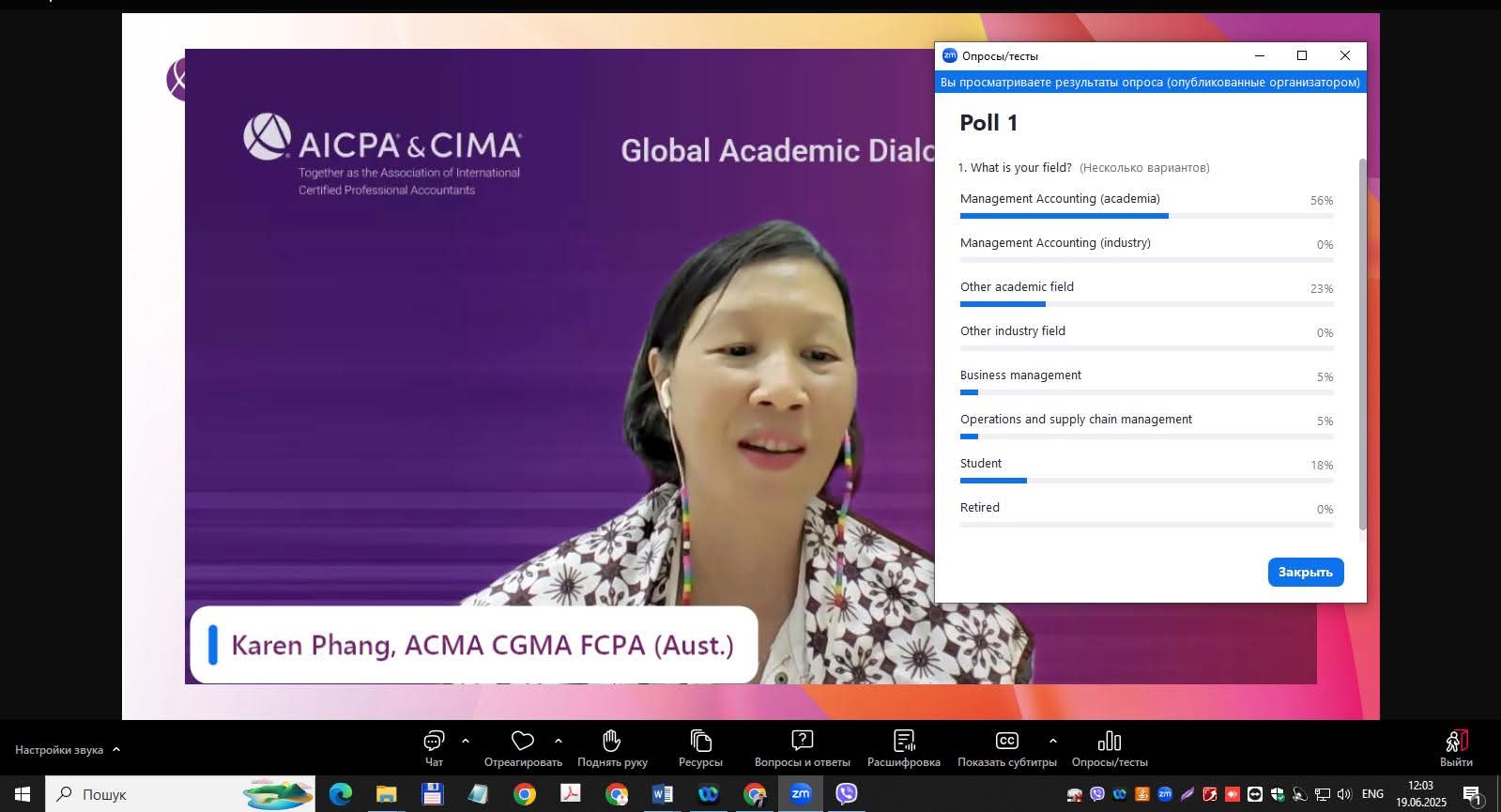Screen dimensions: 1501x812
Task: Expand audio settings chevron
Action: click(x=116, y=749)
